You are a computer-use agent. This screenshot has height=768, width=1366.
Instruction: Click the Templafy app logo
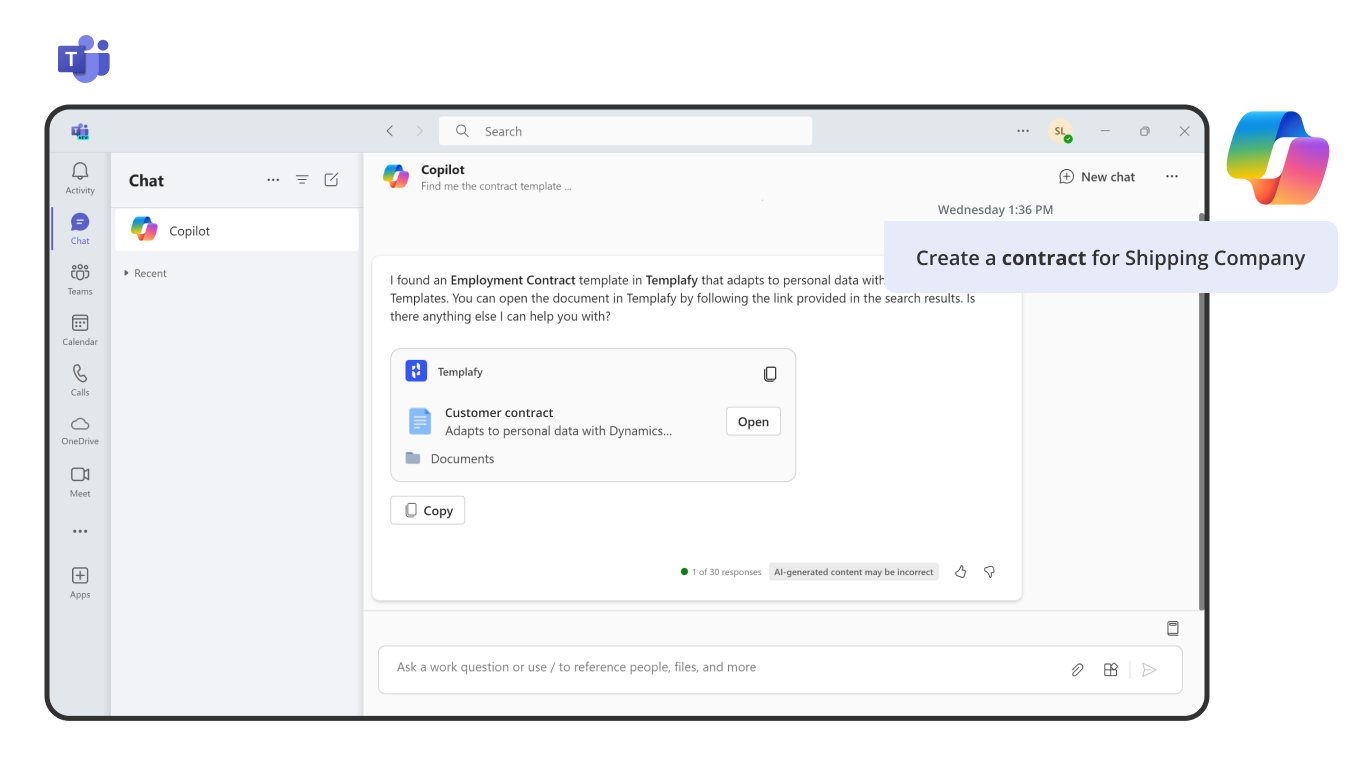tap(416, 371)
